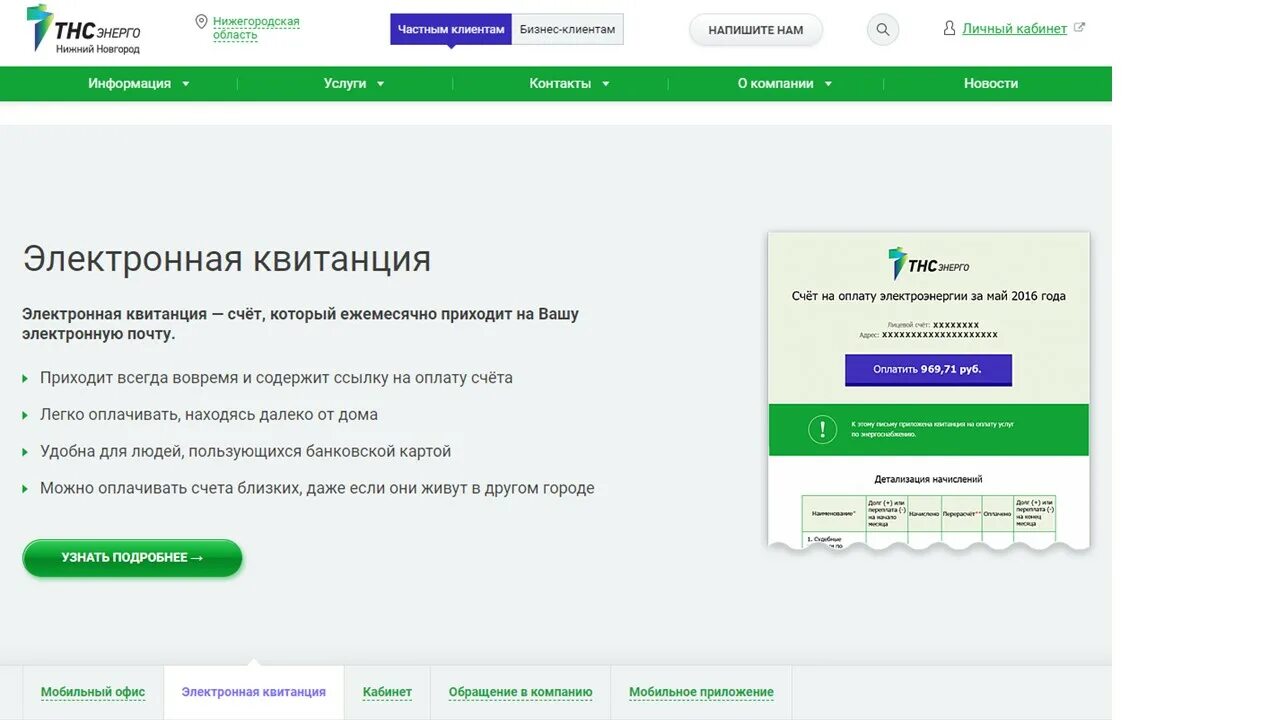The height and width of the screenshot is (720, 1280).
Task: Click the Оплатить 969,71 руб. button
Action: tap(928, 369)
